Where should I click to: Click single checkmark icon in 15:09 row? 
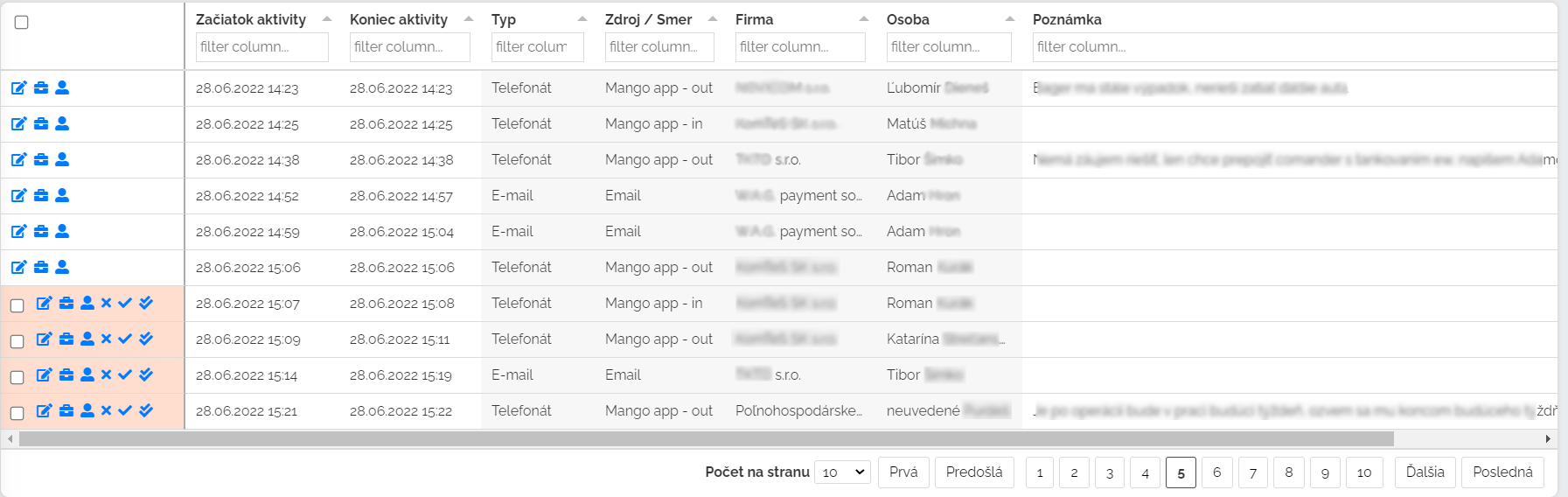tap(125, 339)
